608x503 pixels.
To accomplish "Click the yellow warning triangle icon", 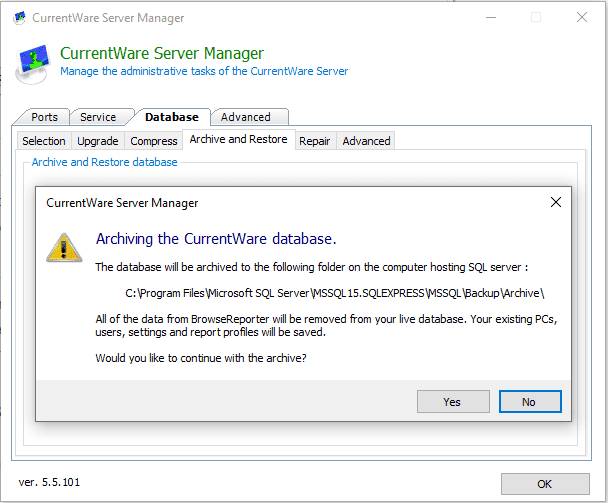I will [x=64, y=248].
